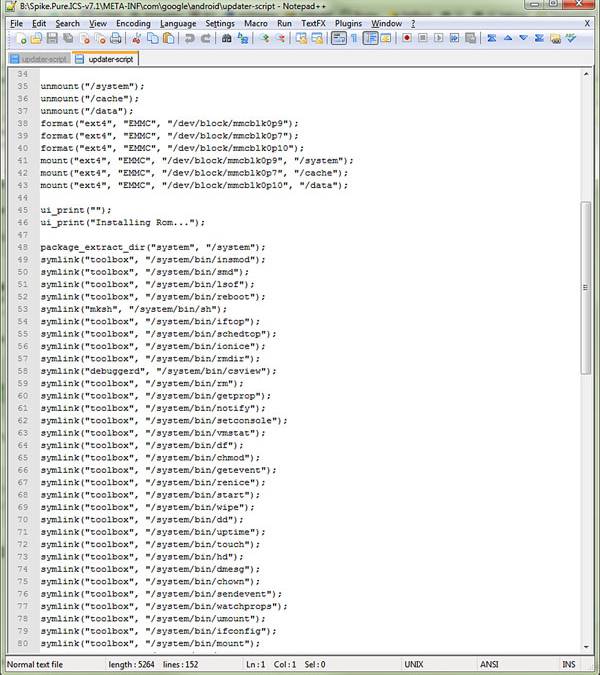Open Replace dialog via Replace icon
This screenshot has width=600, height=675.
coord(243,39)
